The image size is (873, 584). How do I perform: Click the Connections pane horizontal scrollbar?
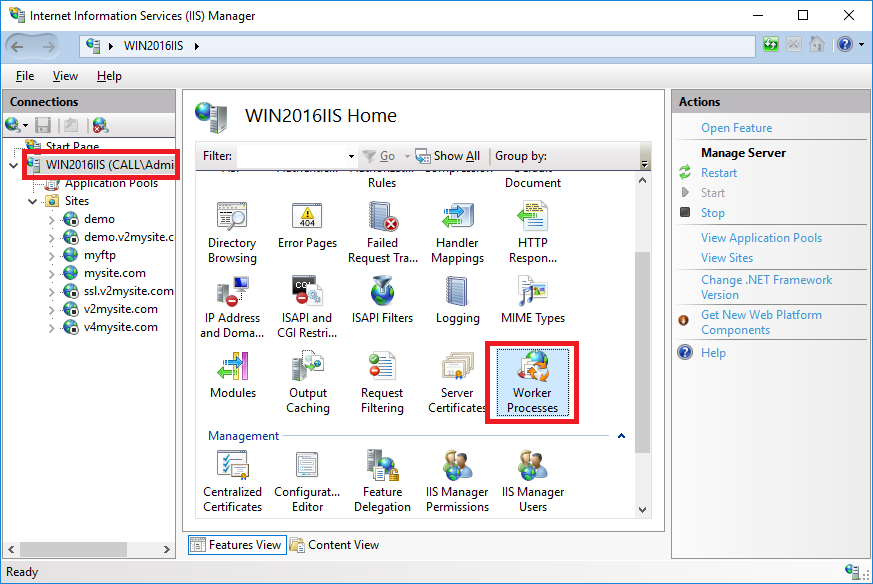(x=73, y=549)
